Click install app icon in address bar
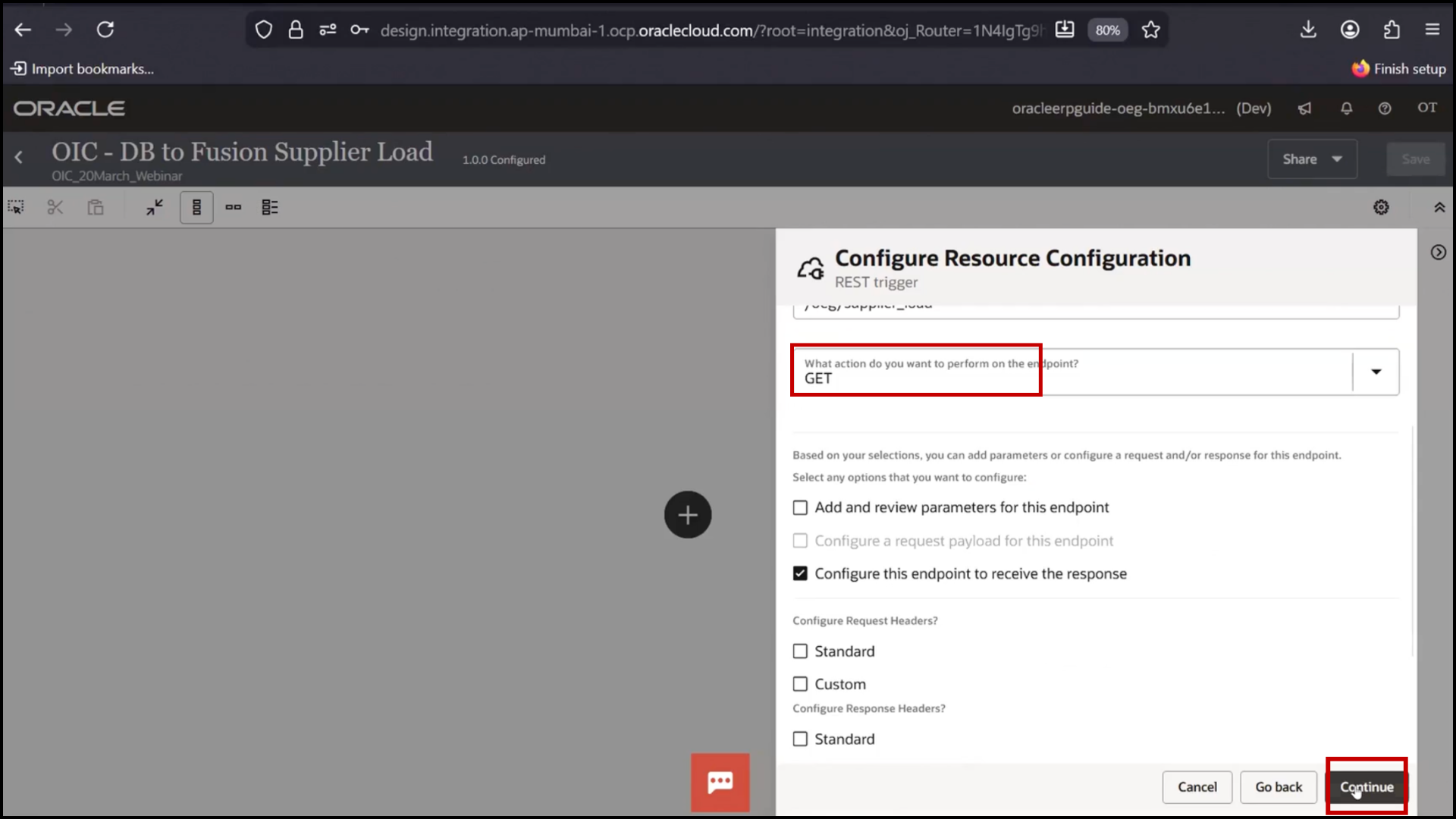 pyautogui.click(x=1065, y=30)
